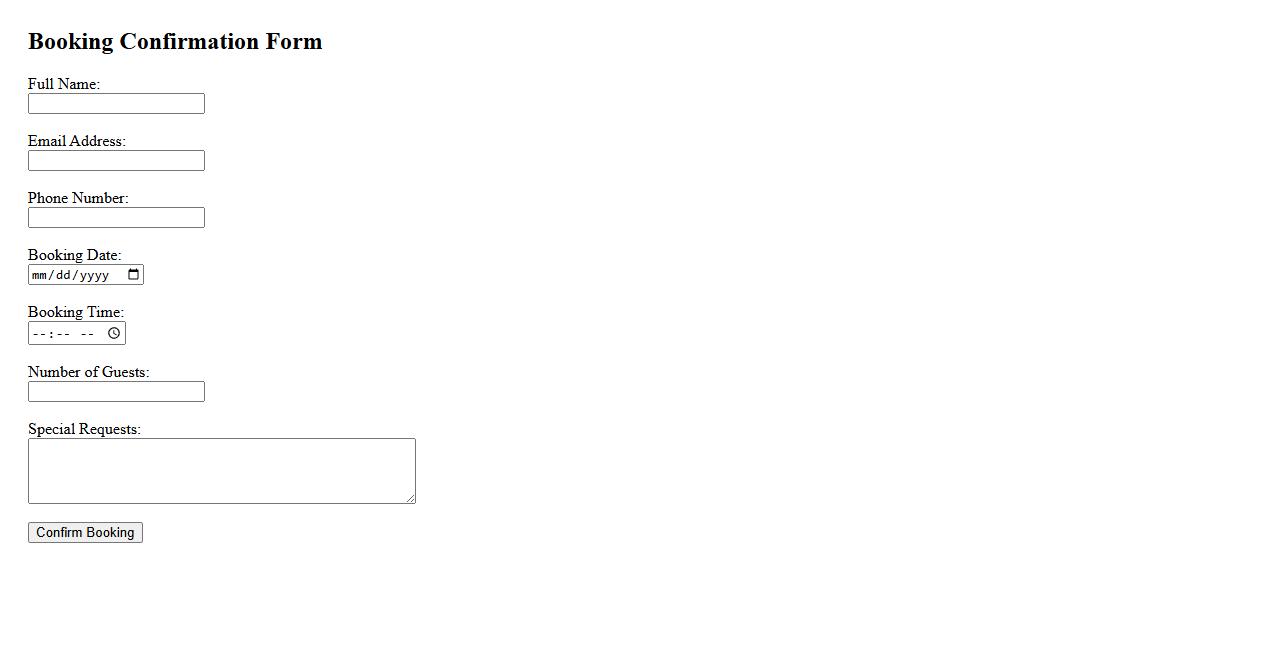This screenshot has height=650, width=1278.
Task: Focus the Email Address input box
Action: [x=116, y=161]
